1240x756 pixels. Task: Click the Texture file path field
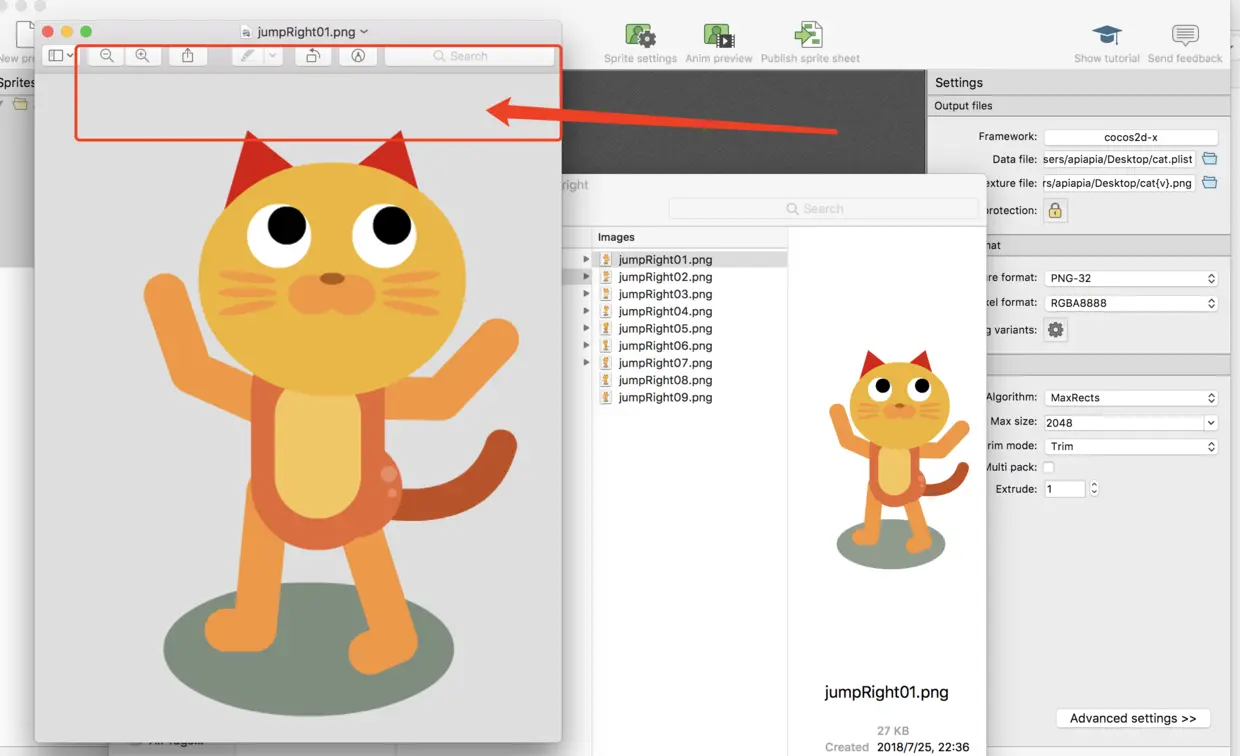(x=1119, y=183)
